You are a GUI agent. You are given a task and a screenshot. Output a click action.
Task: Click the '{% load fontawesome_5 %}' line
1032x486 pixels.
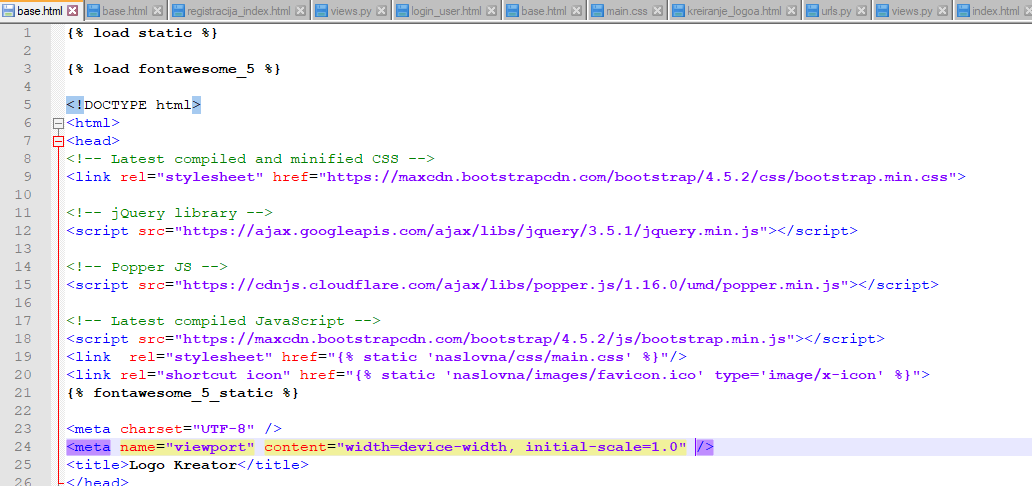click(174, 68)
